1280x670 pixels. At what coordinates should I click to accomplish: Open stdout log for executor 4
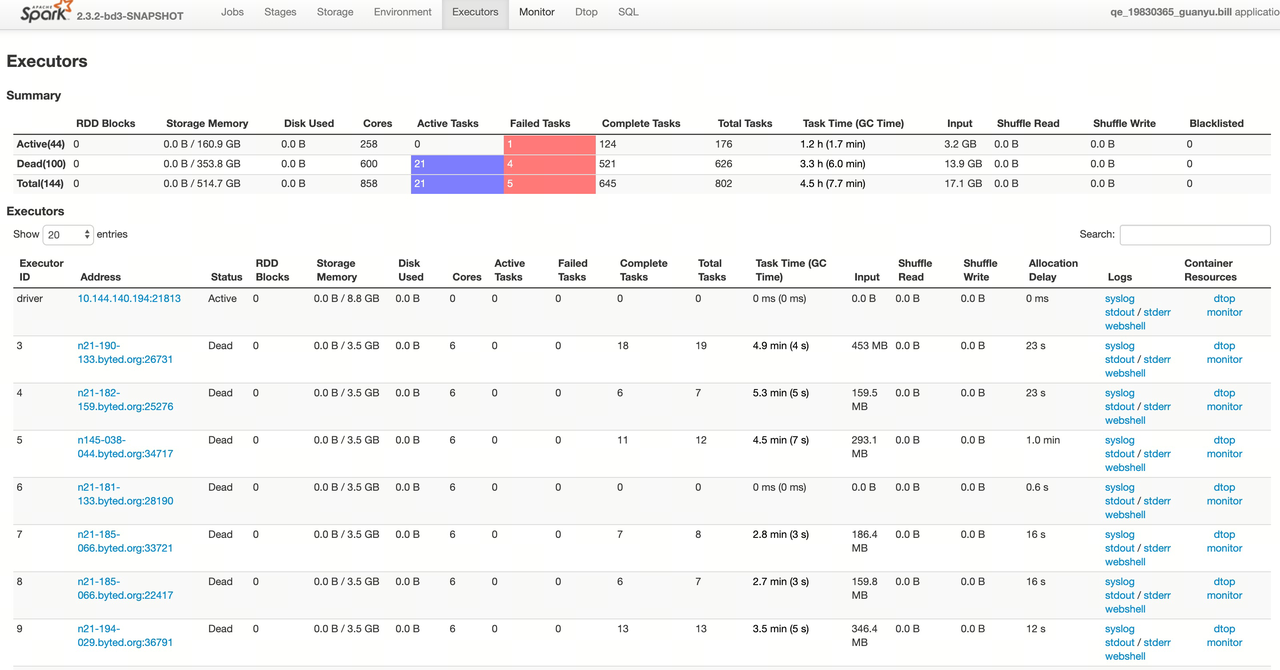(x=1119, y=406)
